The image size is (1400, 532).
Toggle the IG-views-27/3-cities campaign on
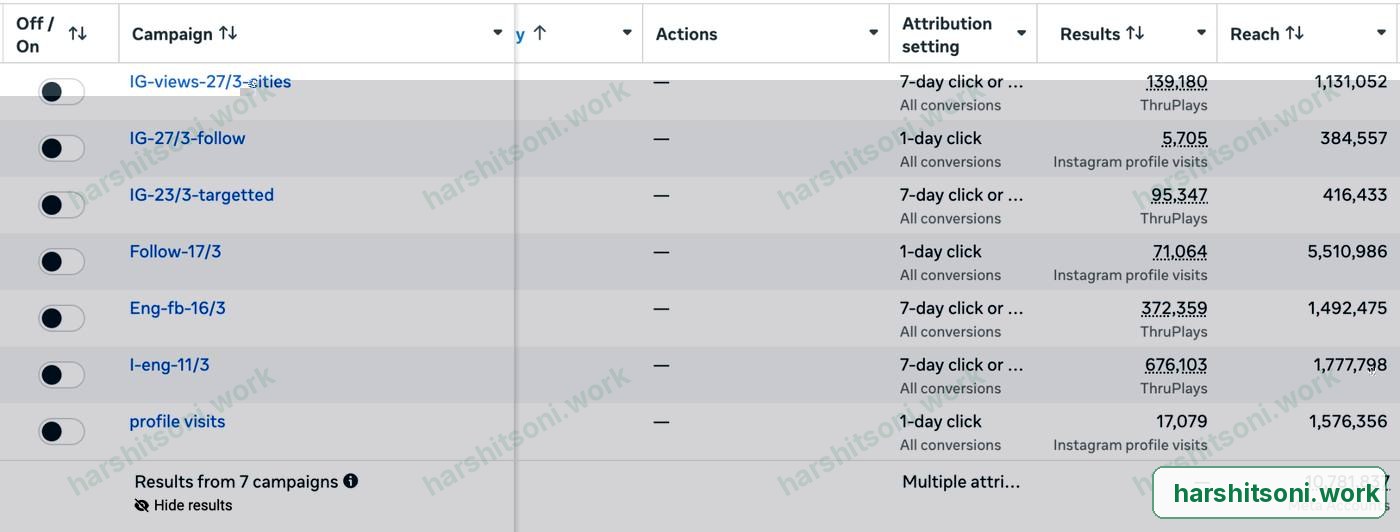61,92
